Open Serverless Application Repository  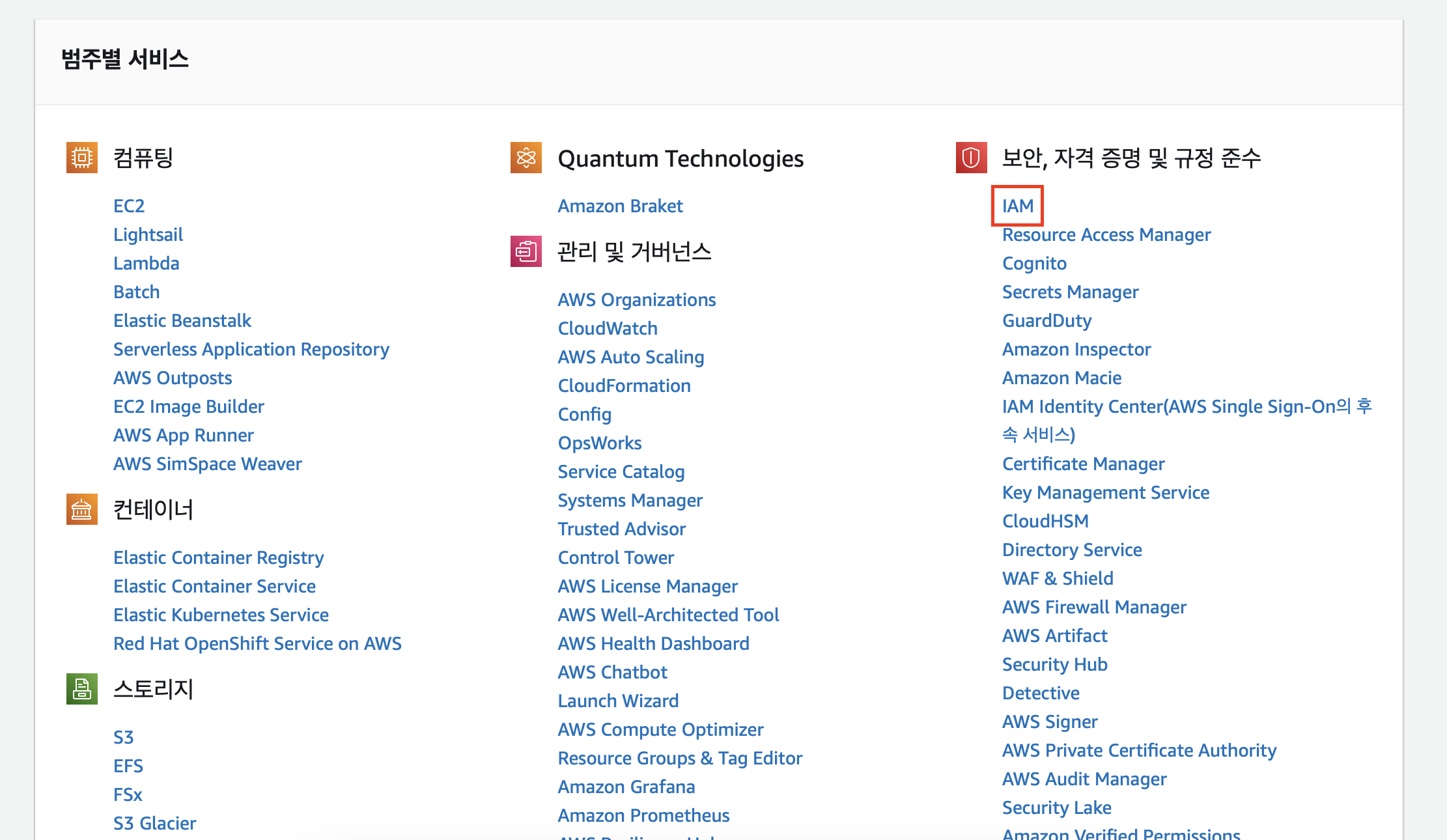pos(251,350)
